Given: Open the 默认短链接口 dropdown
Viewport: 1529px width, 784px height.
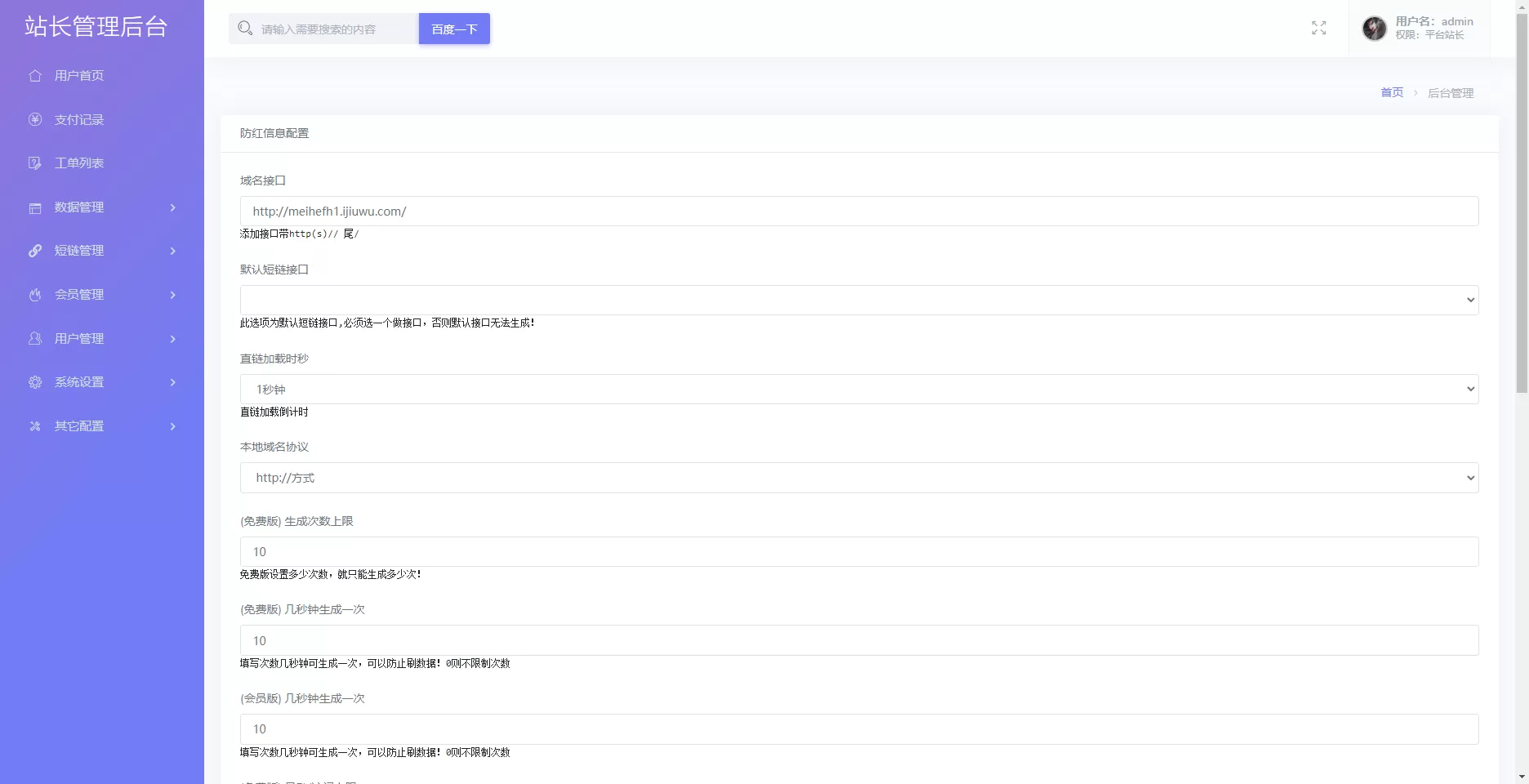Looking at the screenshot, I should pos(858,301).
